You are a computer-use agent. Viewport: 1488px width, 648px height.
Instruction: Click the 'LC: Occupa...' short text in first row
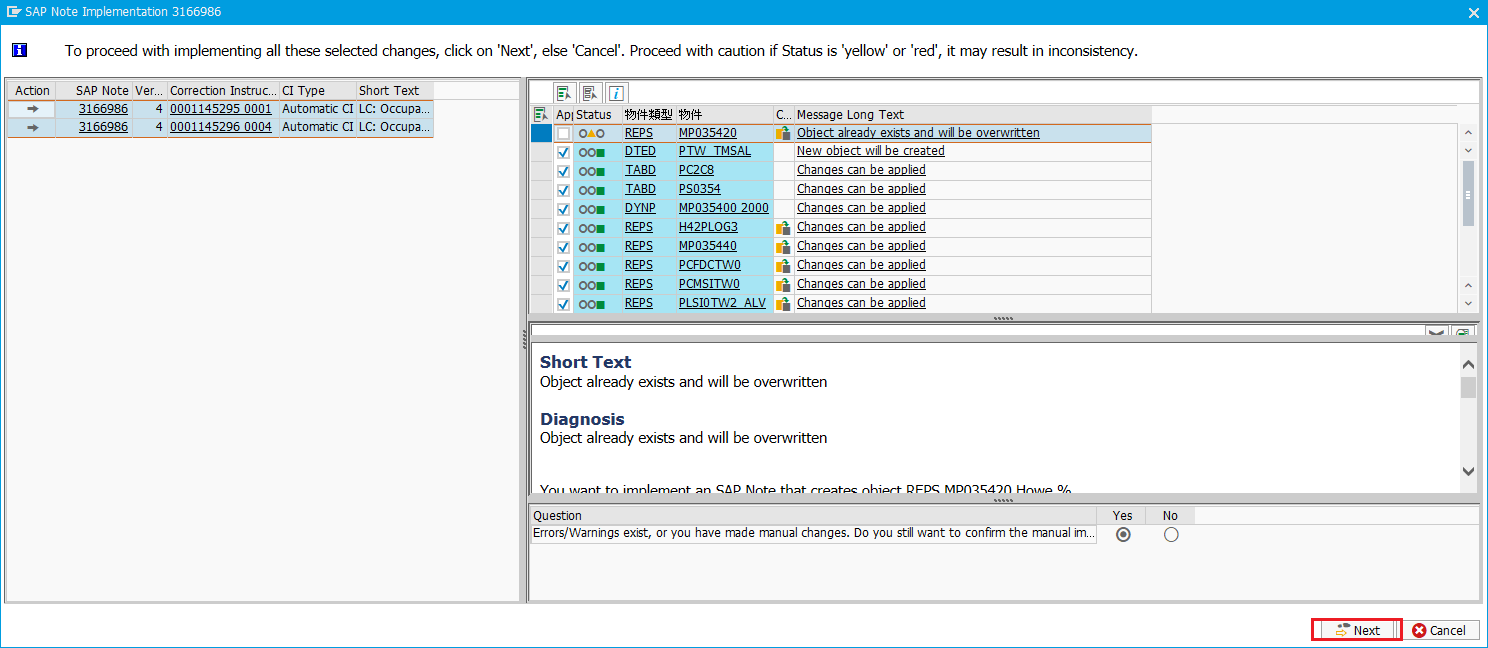click(x=395, y=109)
